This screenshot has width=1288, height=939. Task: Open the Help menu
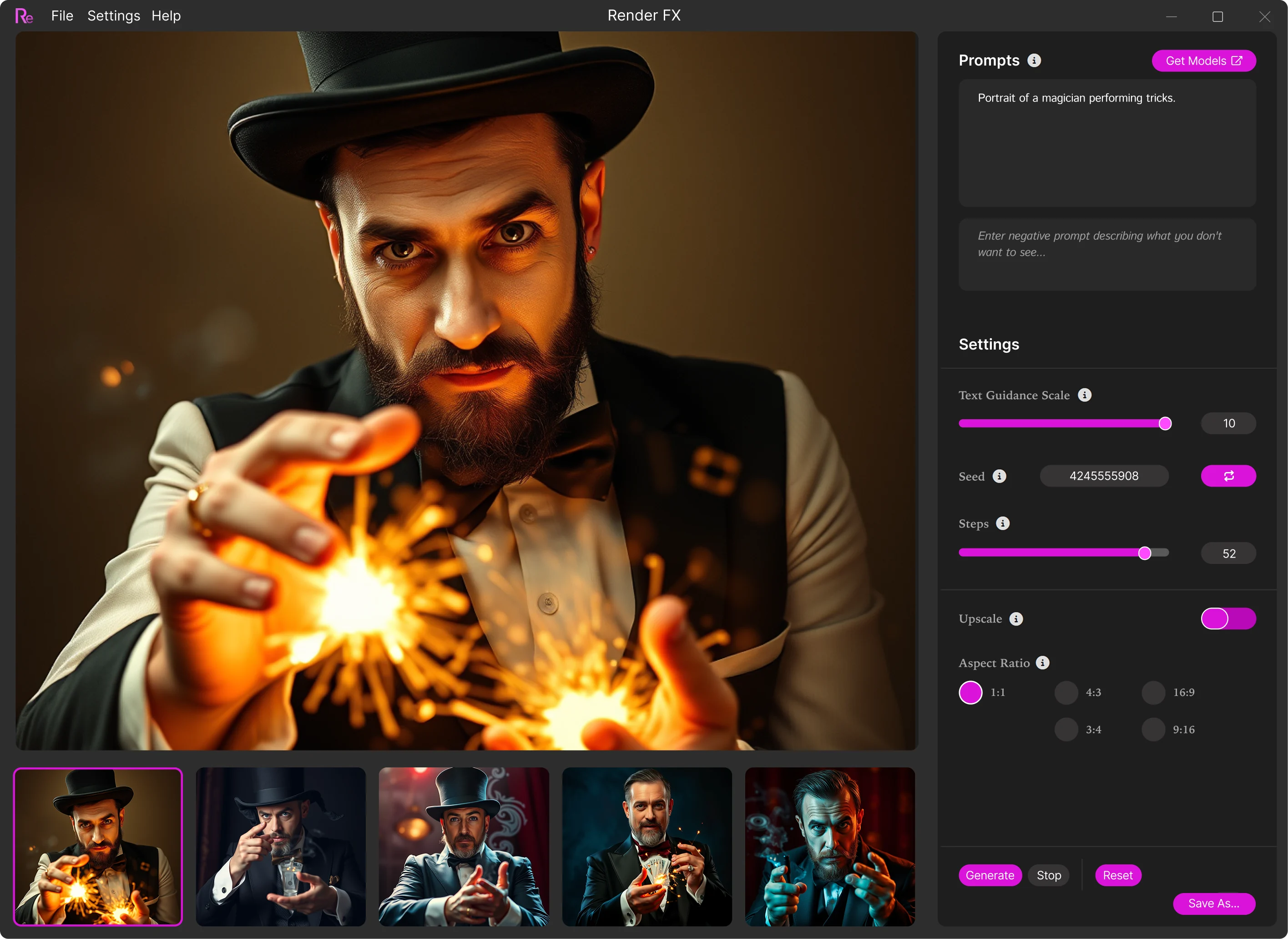166,16
